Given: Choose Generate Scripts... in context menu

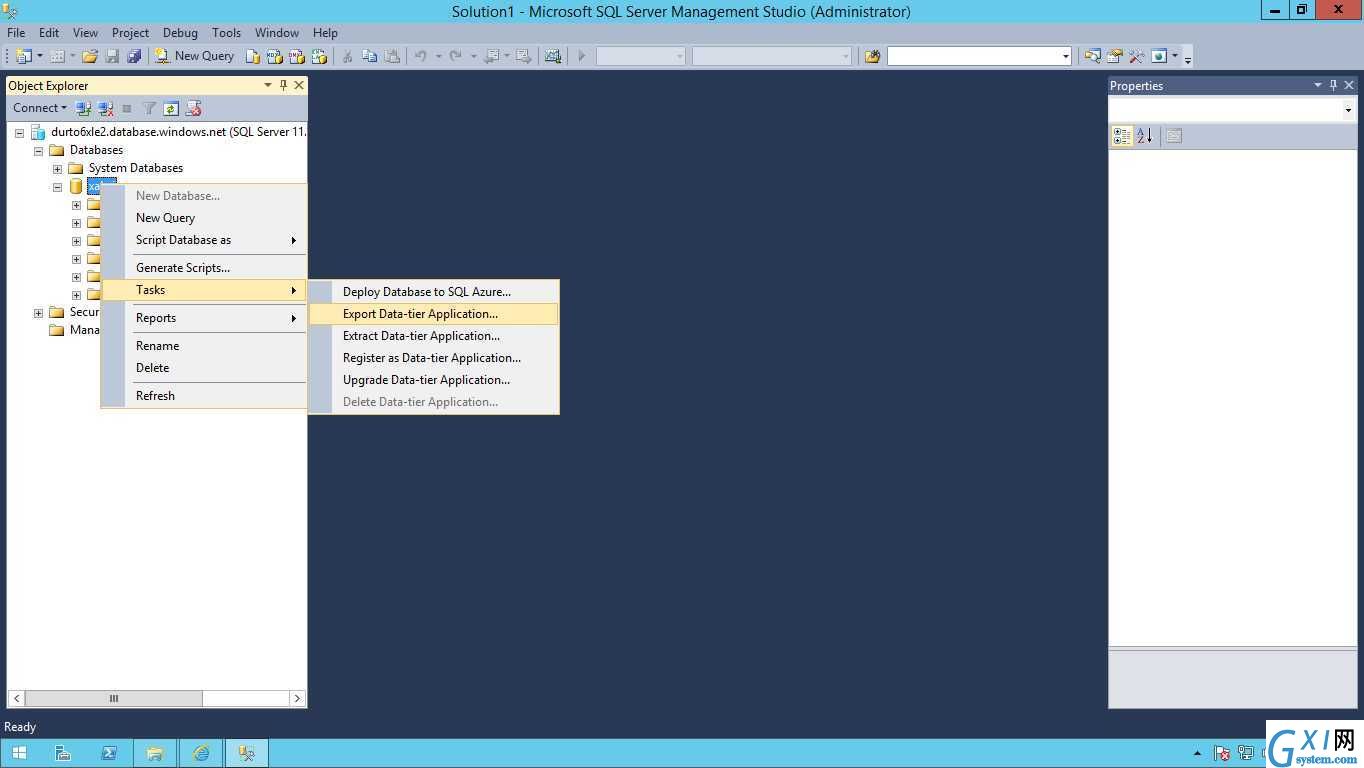Looking at the screenshot, I should pyautogui.click(x=204, y=268).
